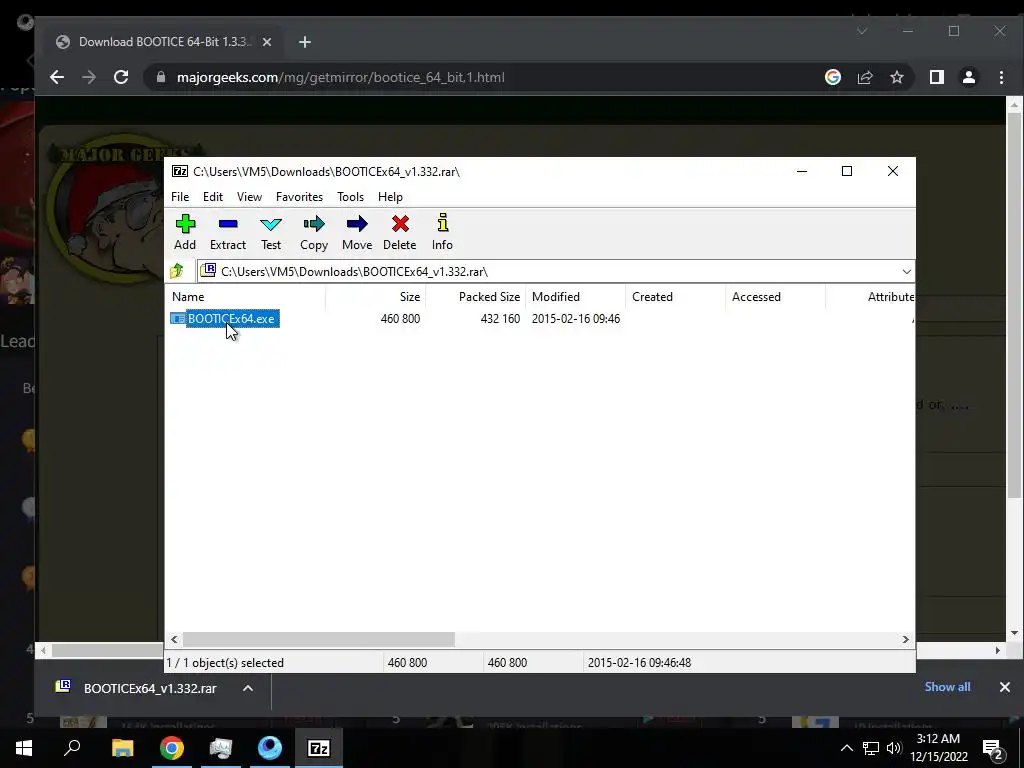Click the red Delete icon
This screenshot has width=1024, height=768.
400,232
